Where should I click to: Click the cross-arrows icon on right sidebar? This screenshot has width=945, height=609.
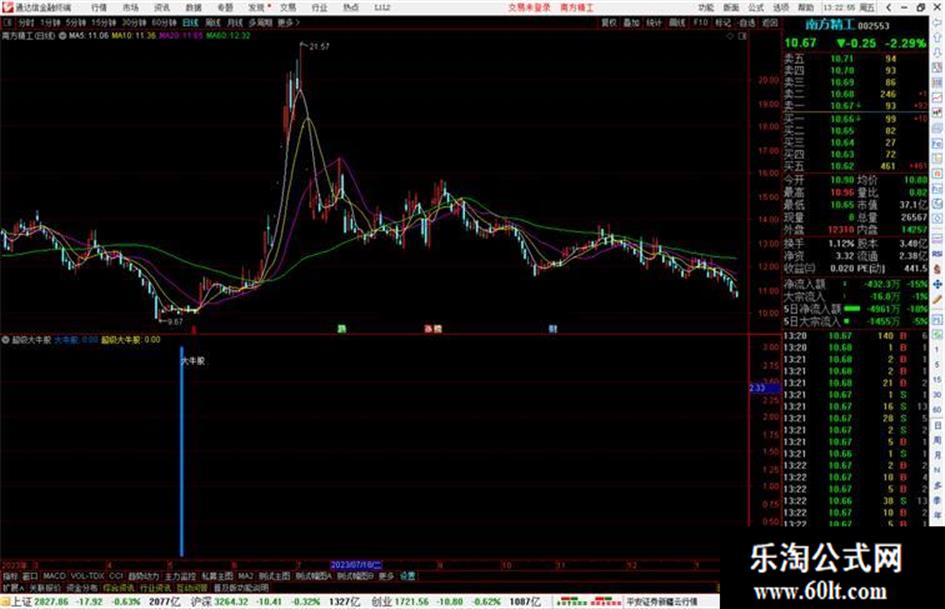point(937,284)
